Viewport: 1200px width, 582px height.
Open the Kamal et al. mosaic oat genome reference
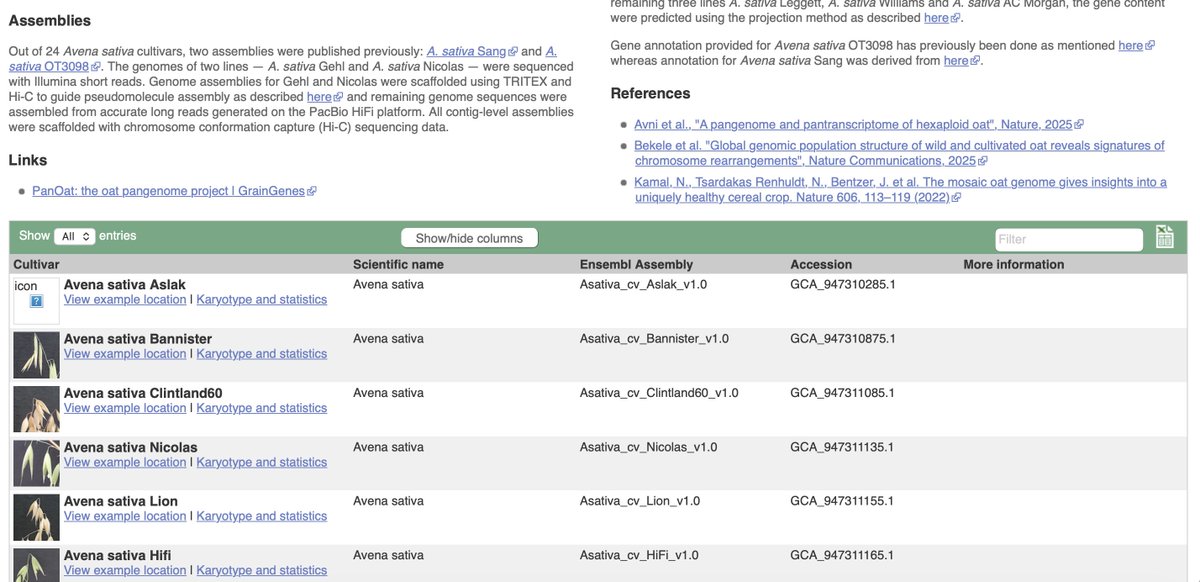[900, 189]
